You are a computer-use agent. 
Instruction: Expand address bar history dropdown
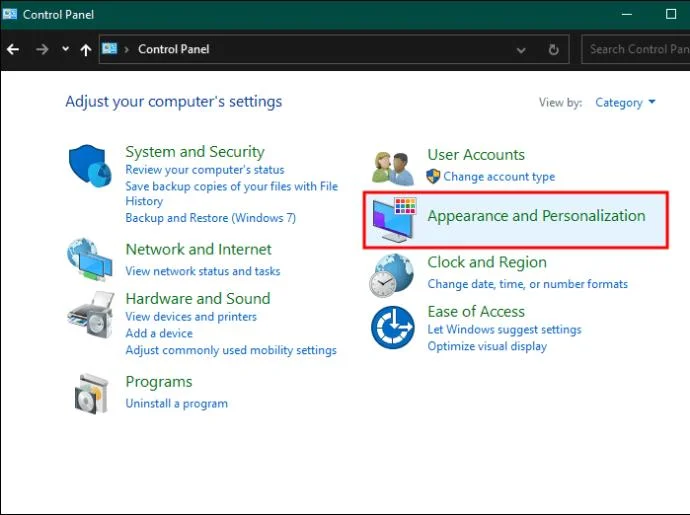tap(521, 50)
